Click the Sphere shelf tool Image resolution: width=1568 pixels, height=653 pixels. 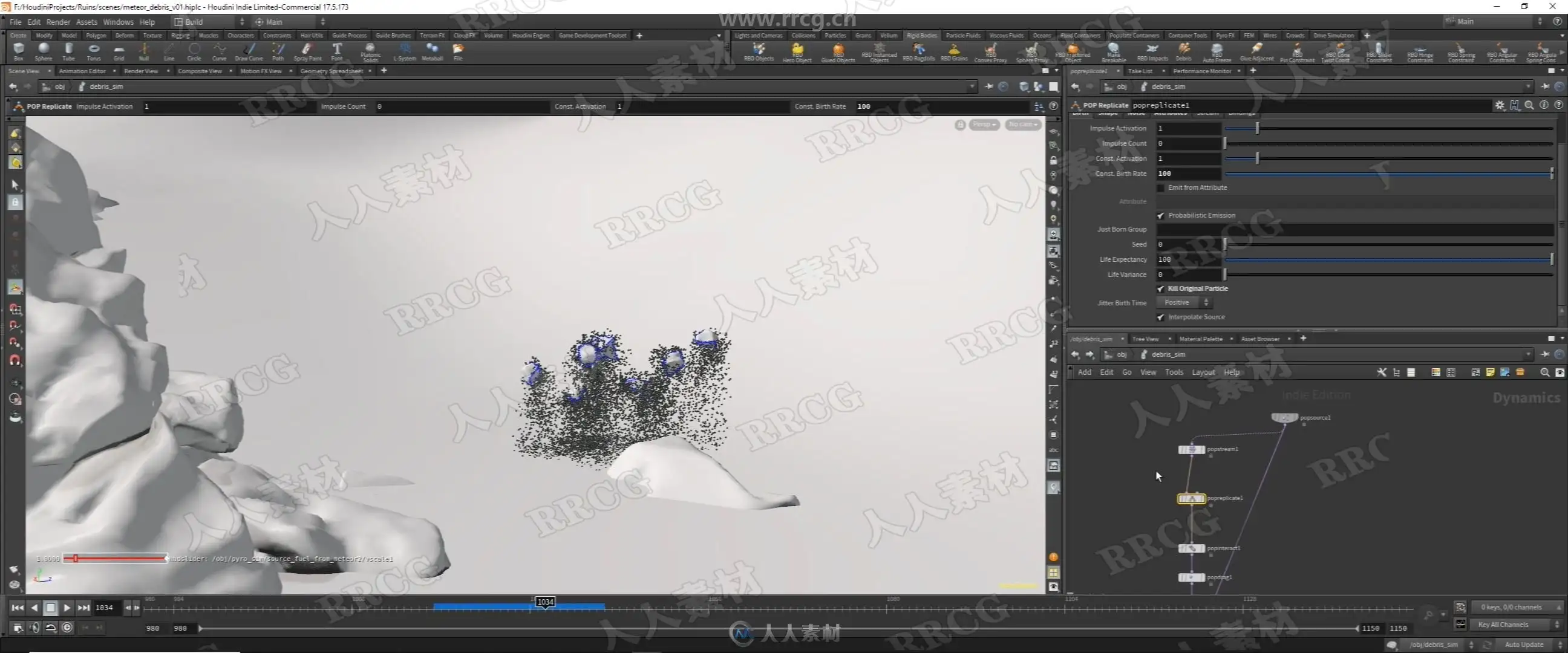43,51
